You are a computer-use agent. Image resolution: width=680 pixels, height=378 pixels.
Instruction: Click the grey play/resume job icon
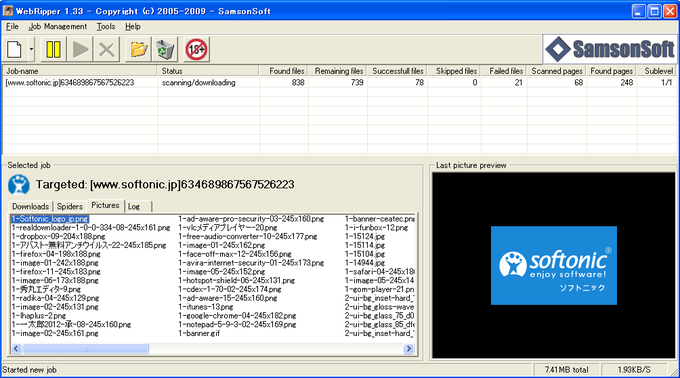click(x=81, y=49)
